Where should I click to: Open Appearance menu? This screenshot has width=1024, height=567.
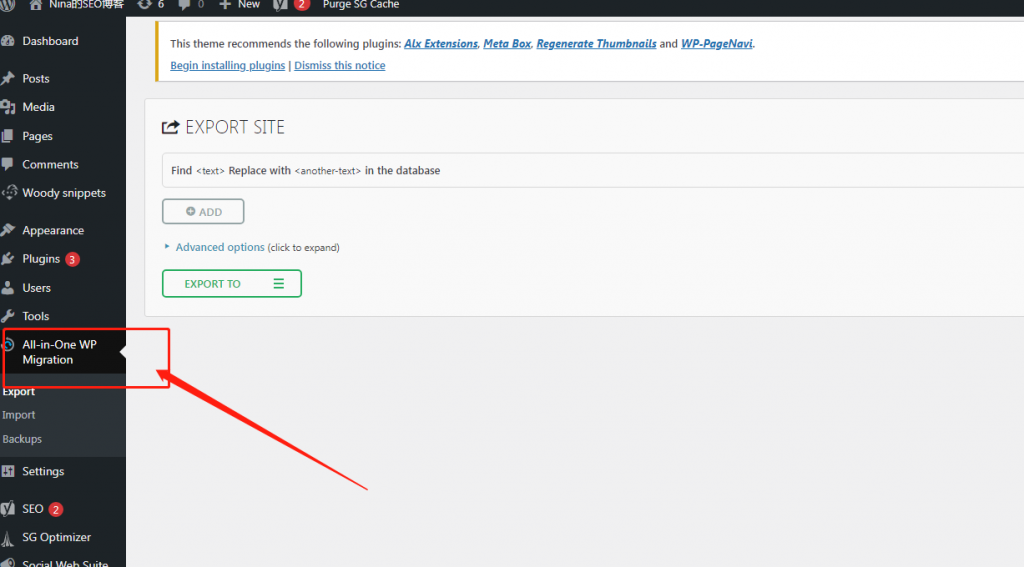pos(53,230)
